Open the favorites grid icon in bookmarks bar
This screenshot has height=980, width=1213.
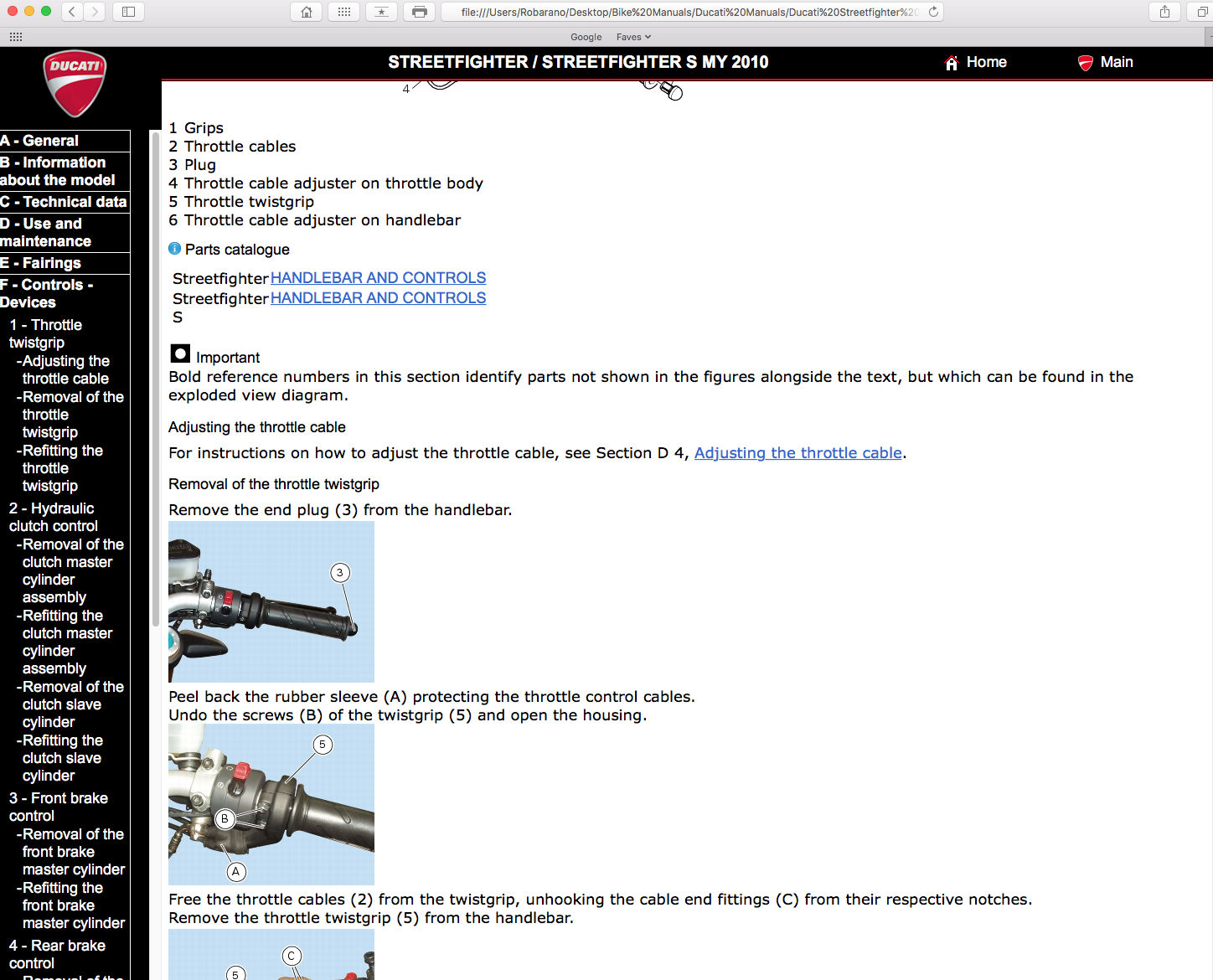(x=16, y=37)
